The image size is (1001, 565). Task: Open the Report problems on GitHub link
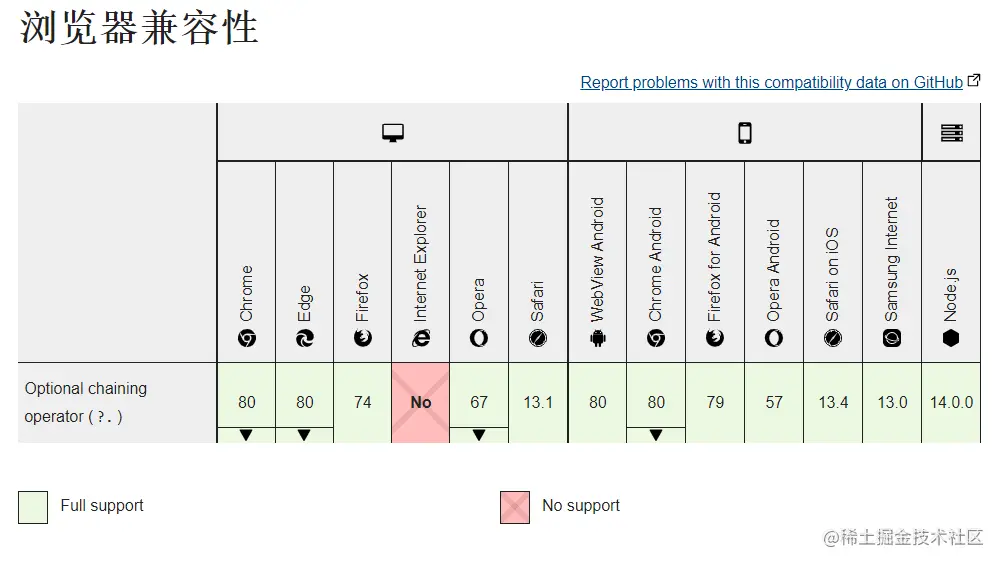771,82
